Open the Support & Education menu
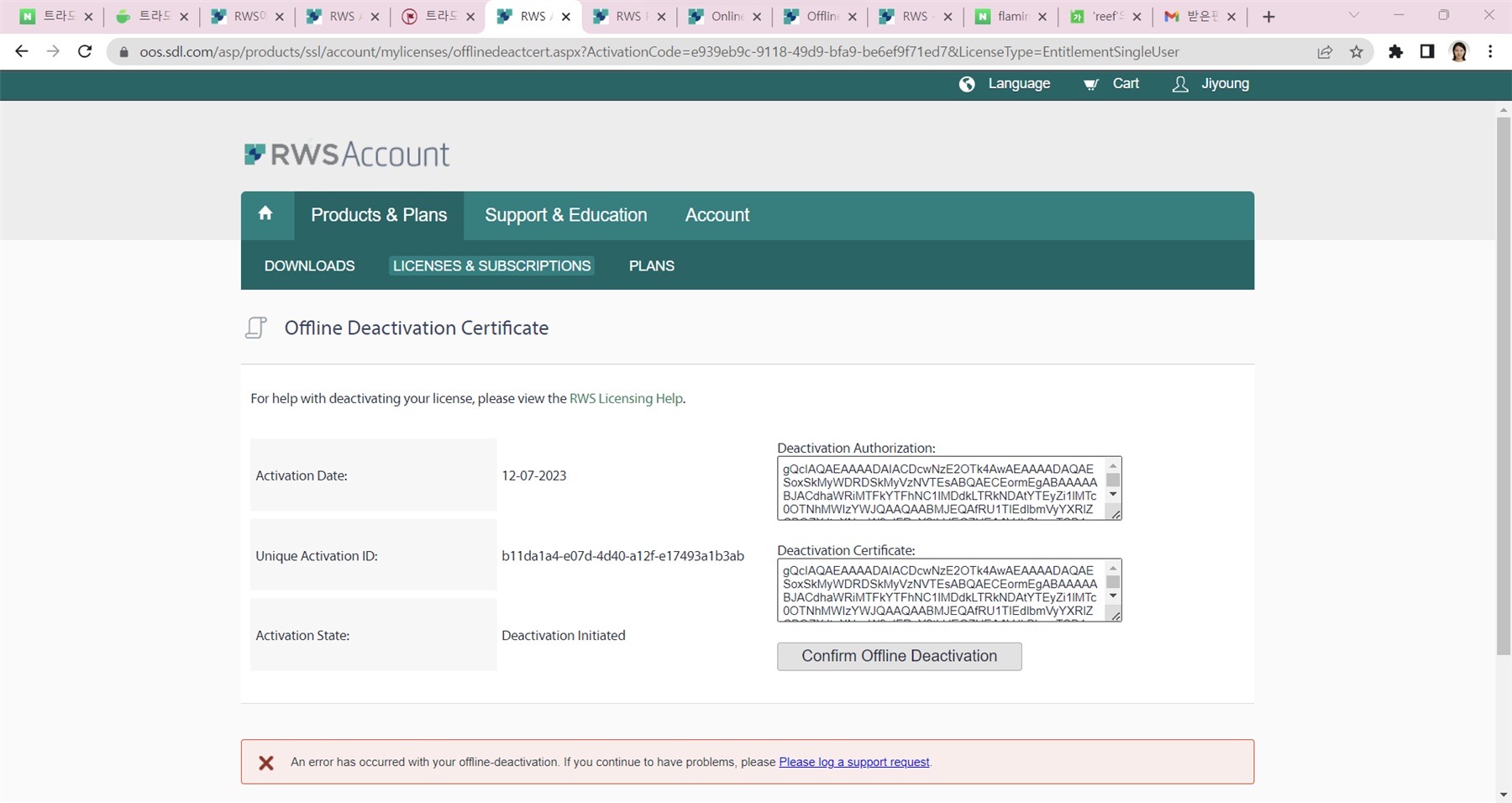This screenshot has height=803, width=1512. [x=565, y=215]
